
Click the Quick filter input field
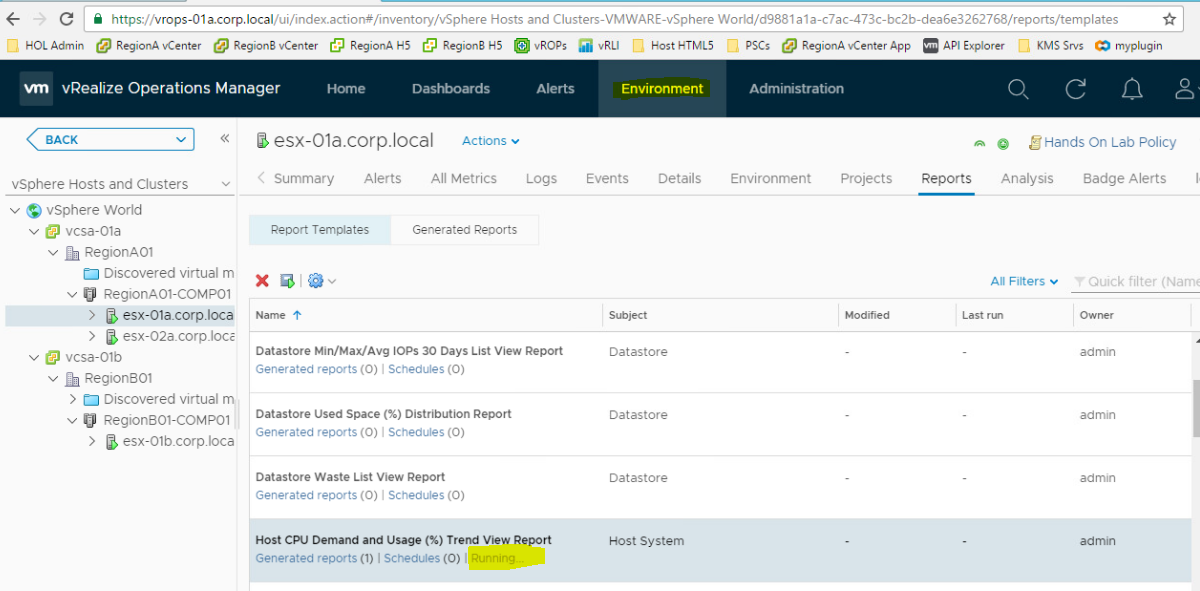tap(1135, 282)
